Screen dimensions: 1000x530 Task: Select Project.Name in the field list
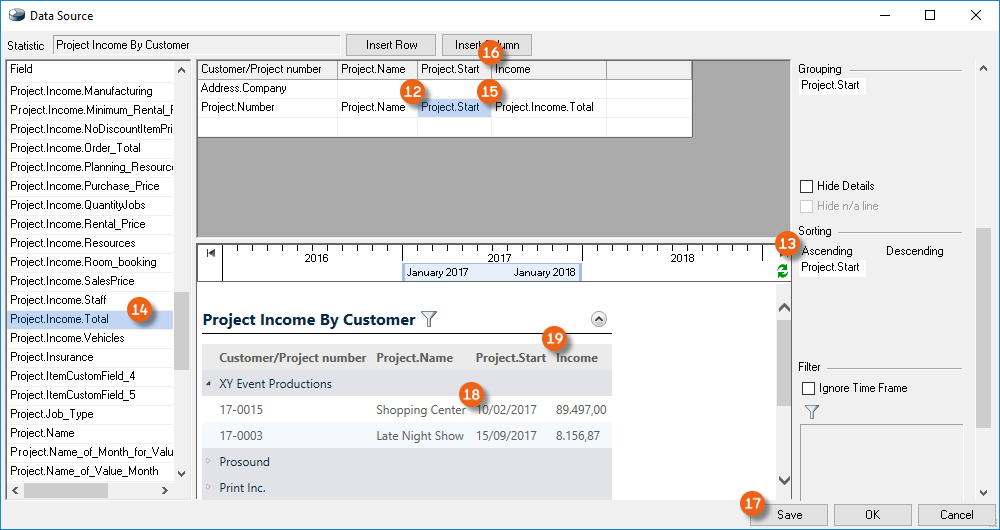tap(41, 433)
